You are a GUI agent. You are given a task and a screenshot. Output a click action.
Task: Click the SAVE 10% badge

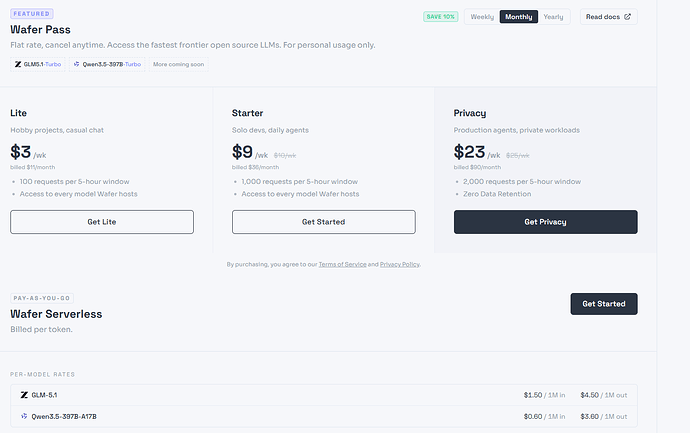440,17
